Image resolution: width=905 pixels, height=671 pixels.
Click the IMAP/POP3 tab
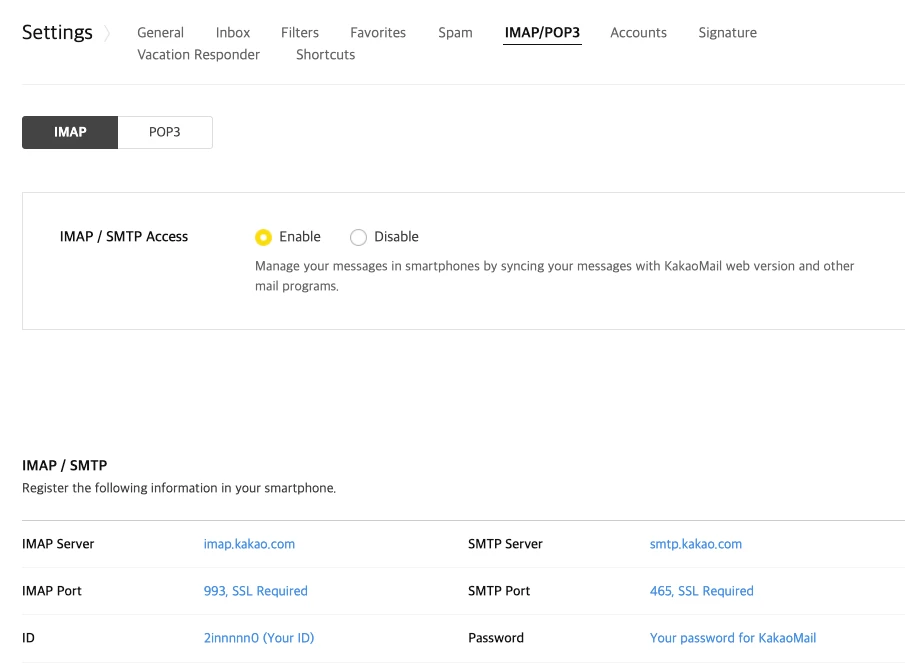tap(542, 33)
